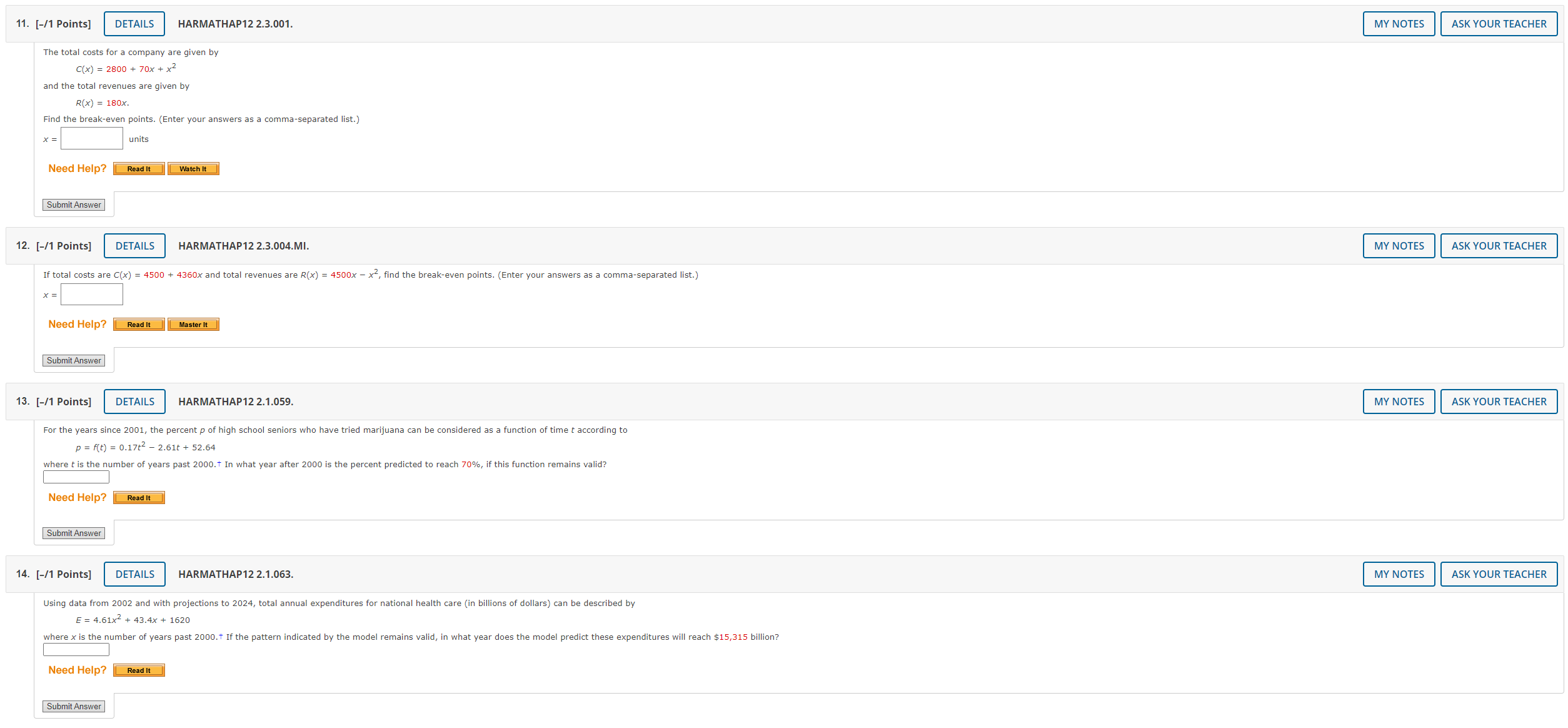Viewport: 1568px width, 728px height.
Task: Click ASK YOUR TEACHER for question 14
Action: [x=1499, y=574]
